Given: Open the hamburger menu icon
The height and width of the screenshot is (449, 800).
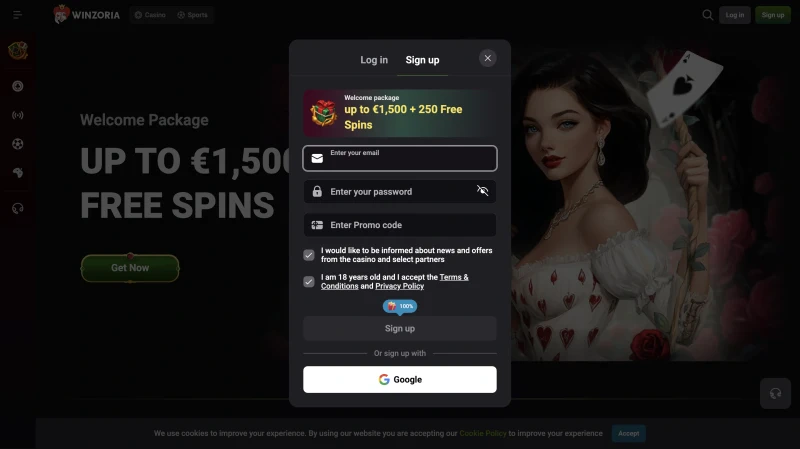Looking at the screenshot, I should pos(17,15).
